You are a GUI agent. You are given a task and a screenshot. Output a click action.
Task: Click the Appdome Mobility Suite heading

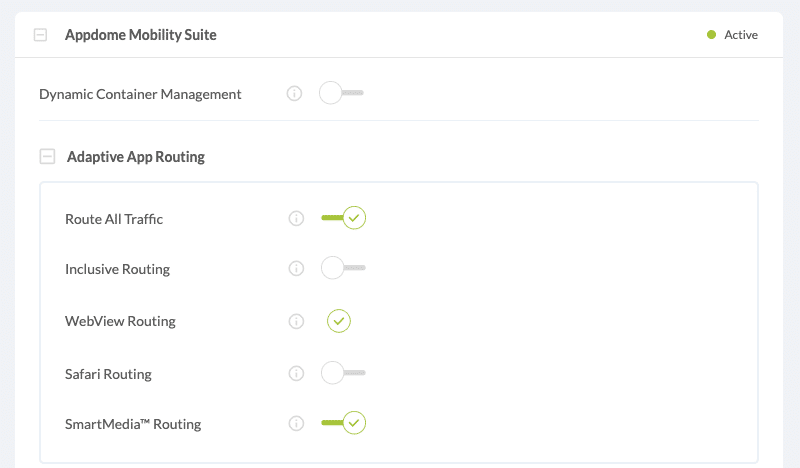coord(140,35)
